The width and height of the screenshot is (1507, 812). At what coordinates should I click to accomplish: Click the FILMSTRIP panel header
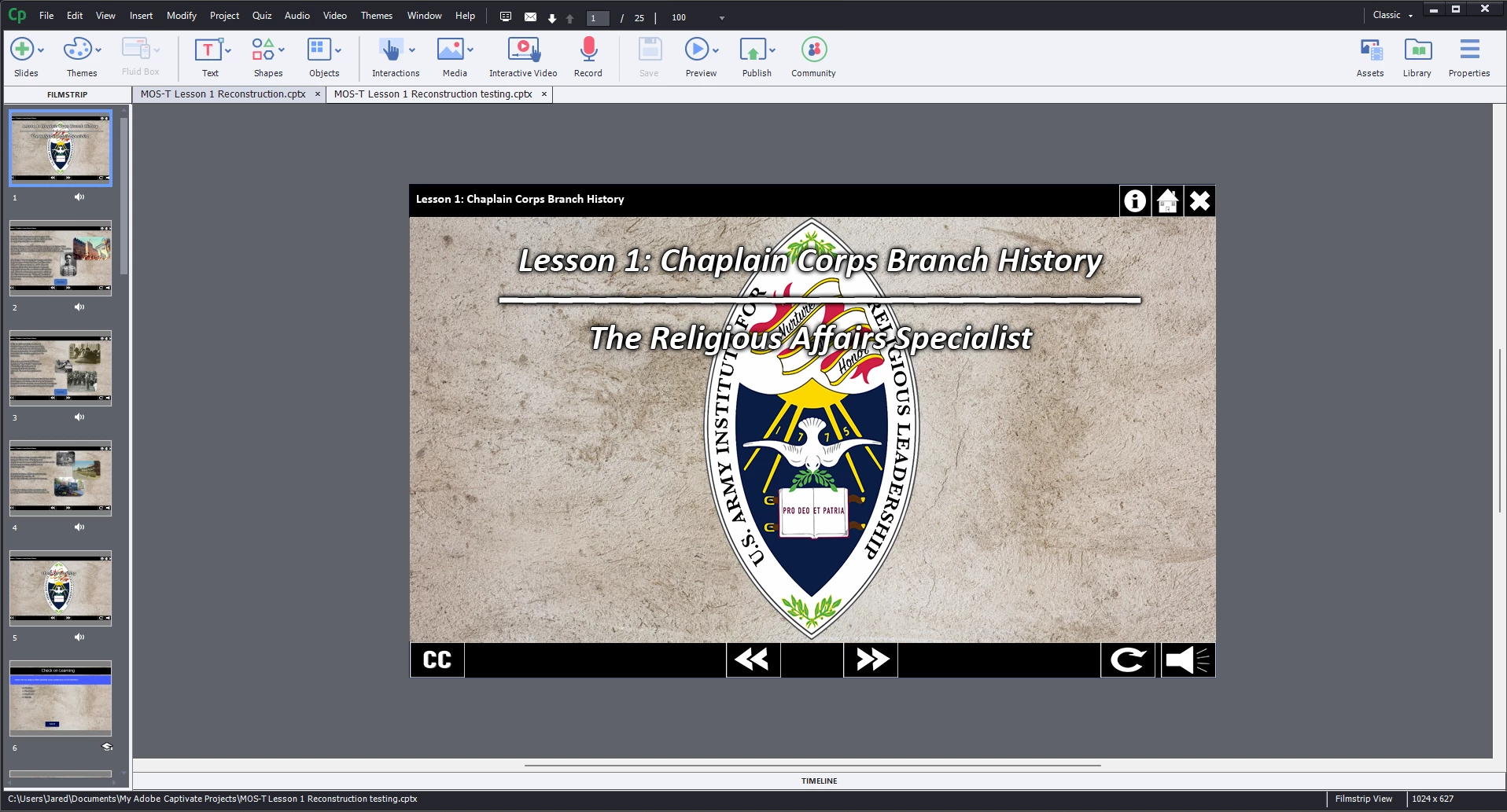[67, 95]
